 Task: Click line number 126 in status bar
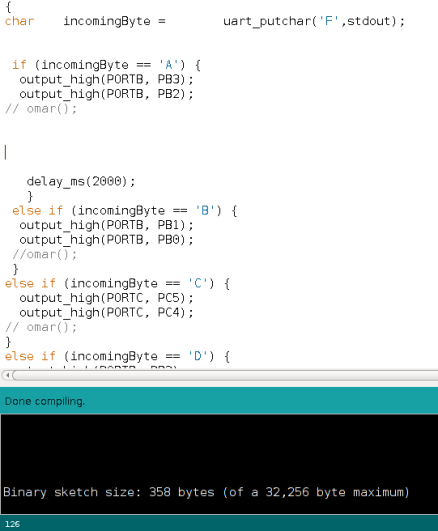click(13, 524)
